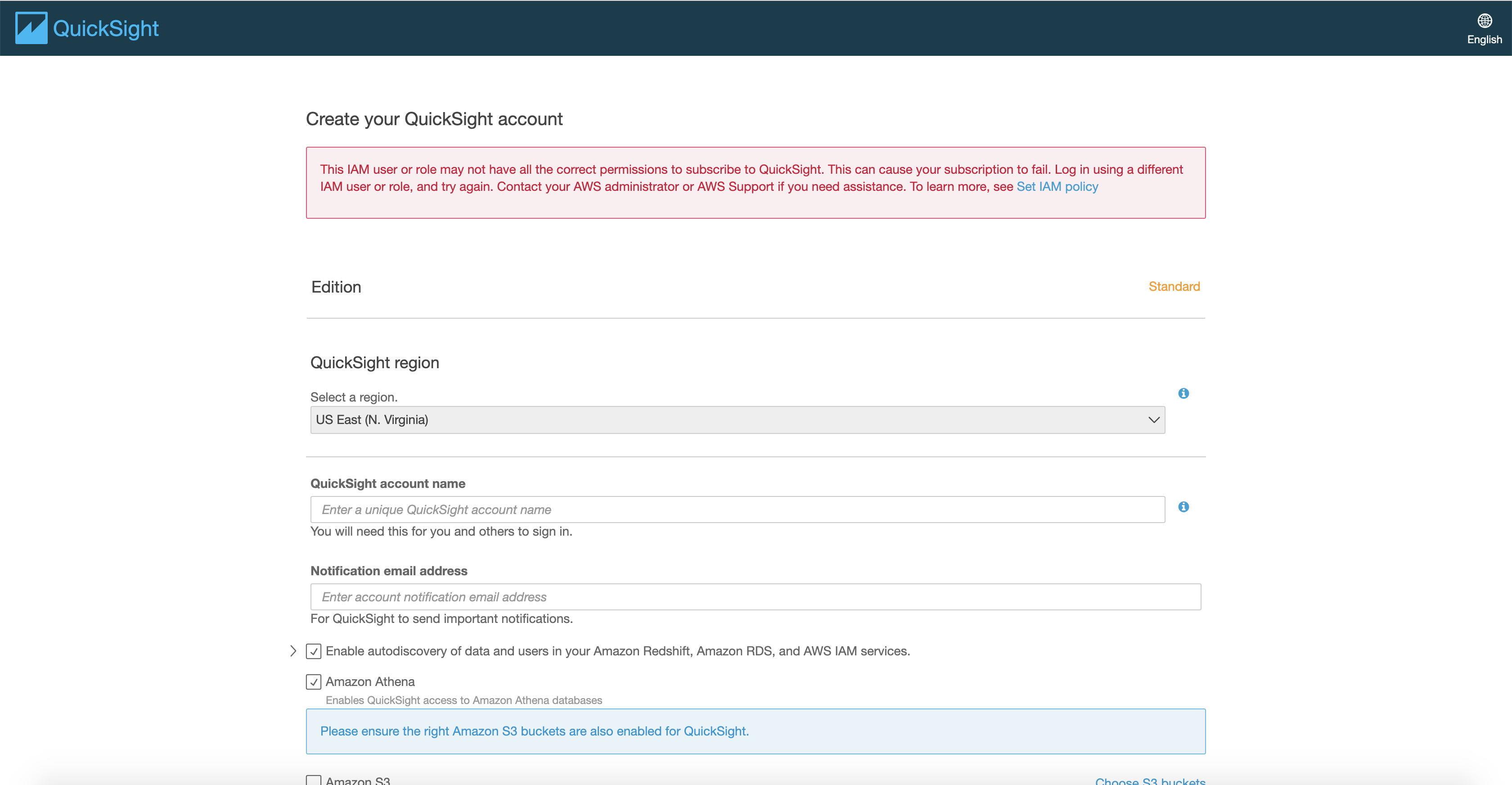Click the QuickSight brand text in header
Viewport: 1512px width, 785px height.
coord(106,28)
